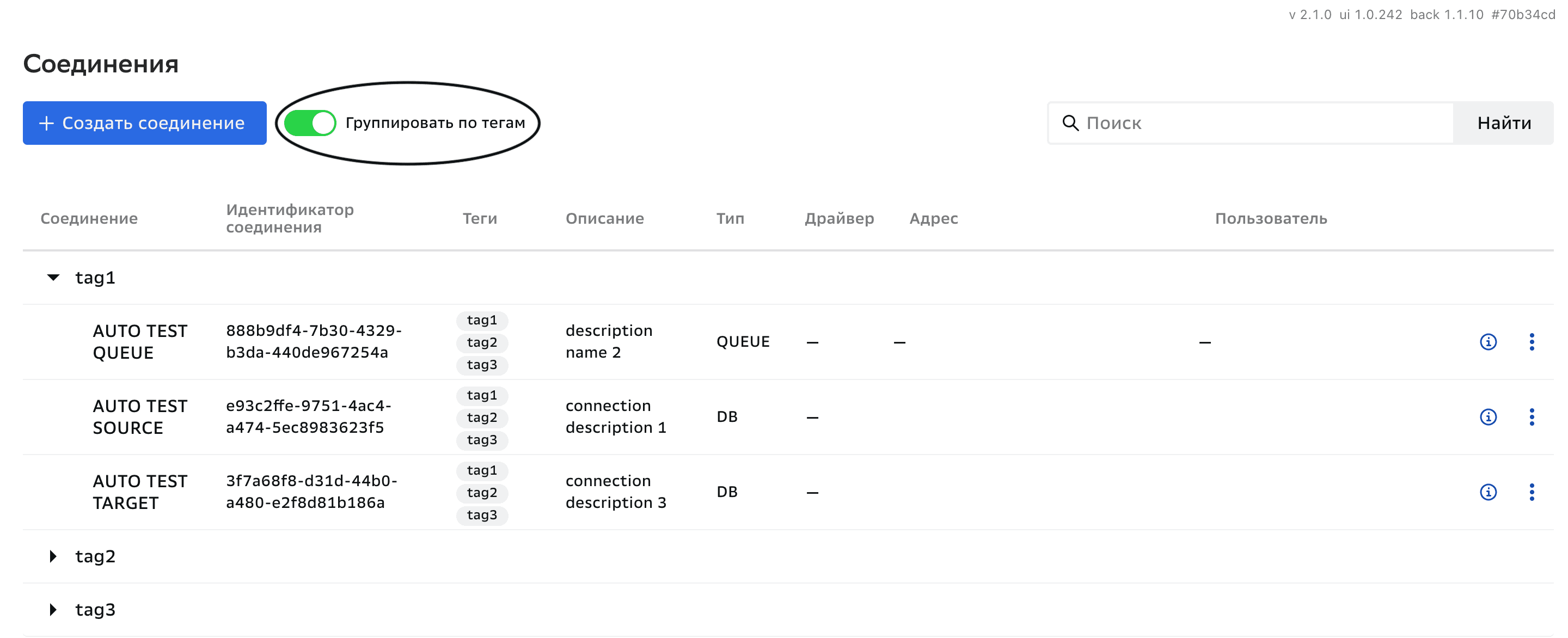
Task: Expand the tag3 group
Action: click(x=53, y=609)
